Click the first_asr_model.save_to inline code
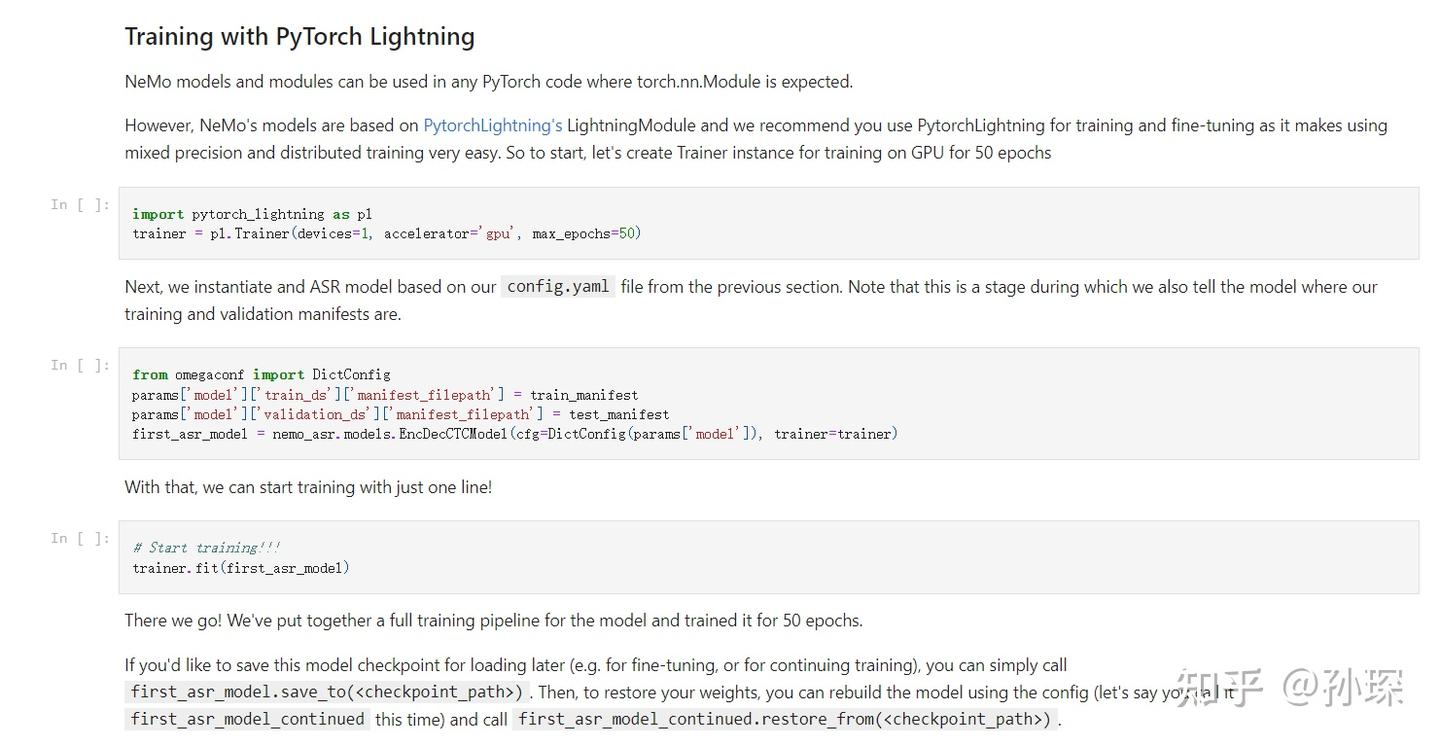Image resolution: width=1440 pixels, height=746 pixels. [327, 692]
